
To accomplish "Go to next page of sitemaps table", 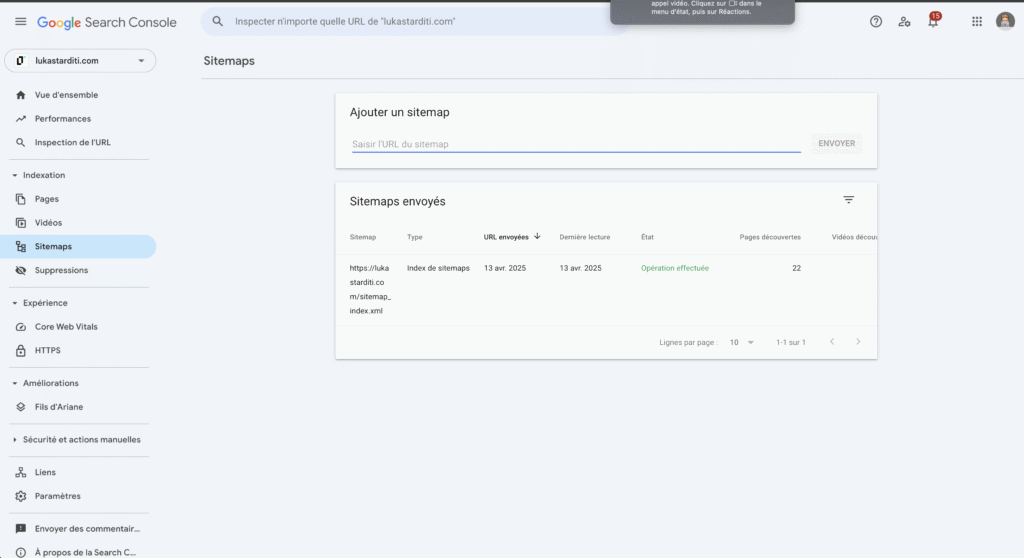I will [x=858, y=342].
